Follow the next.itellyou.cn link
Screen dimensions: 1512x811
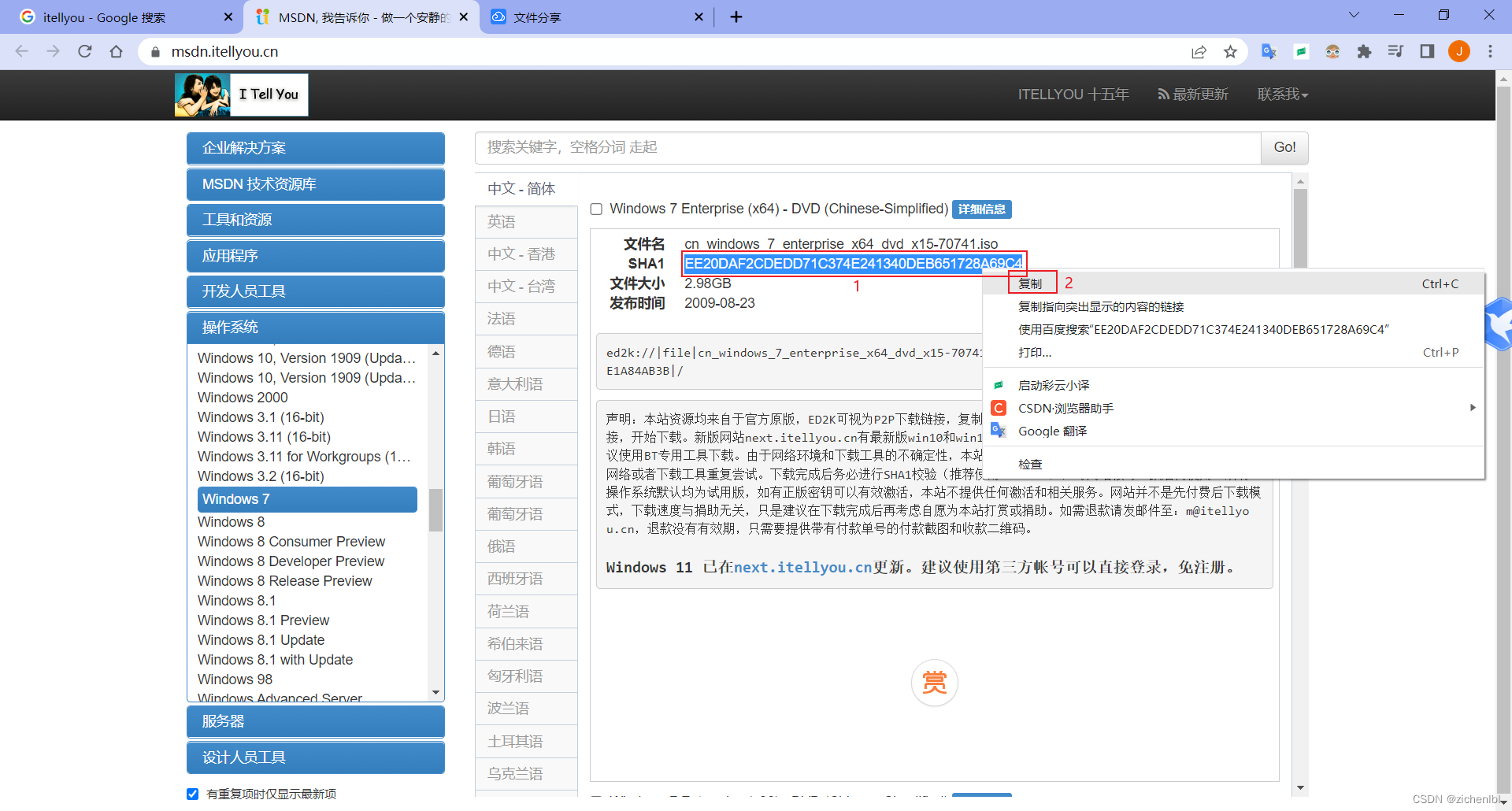click(x=802, y=567)
